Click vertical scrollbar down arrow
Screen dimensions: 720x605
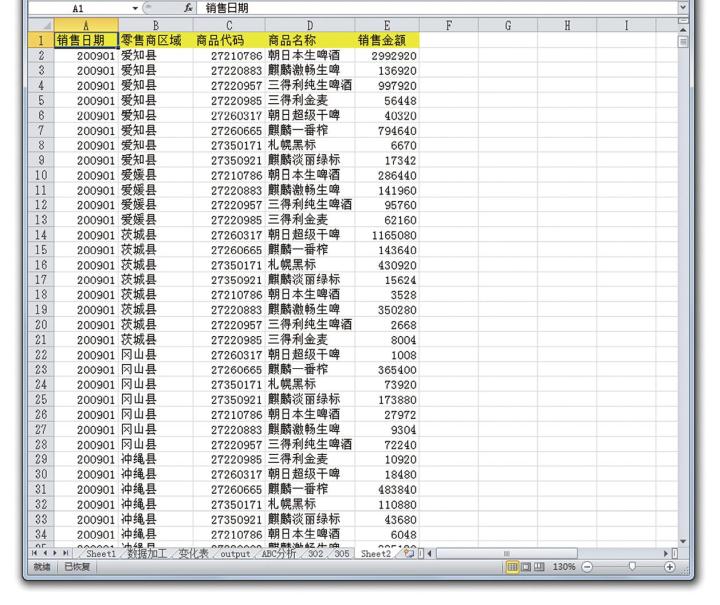[x=683, y=542]
